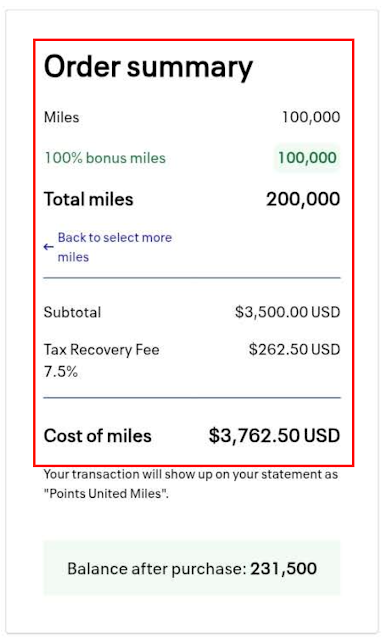
Task: Click the Cost of miles label
Action: pos(98,436)
